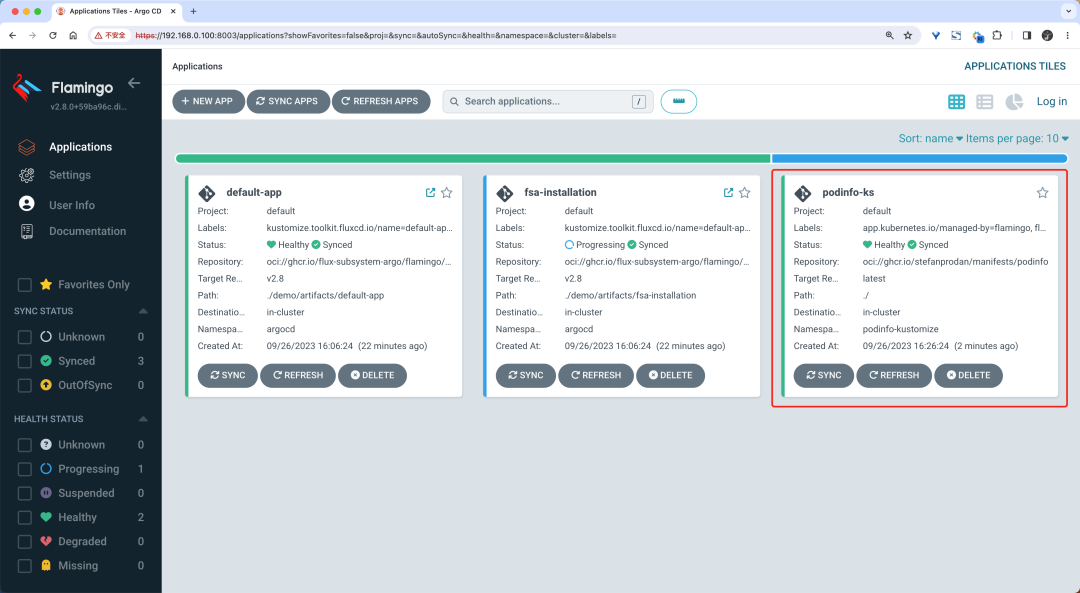Image resolution: width=1080 pixels, height=593 pixels.
Task: Click the blue Progressing status bar segment
Action: [x=920, y=158]
